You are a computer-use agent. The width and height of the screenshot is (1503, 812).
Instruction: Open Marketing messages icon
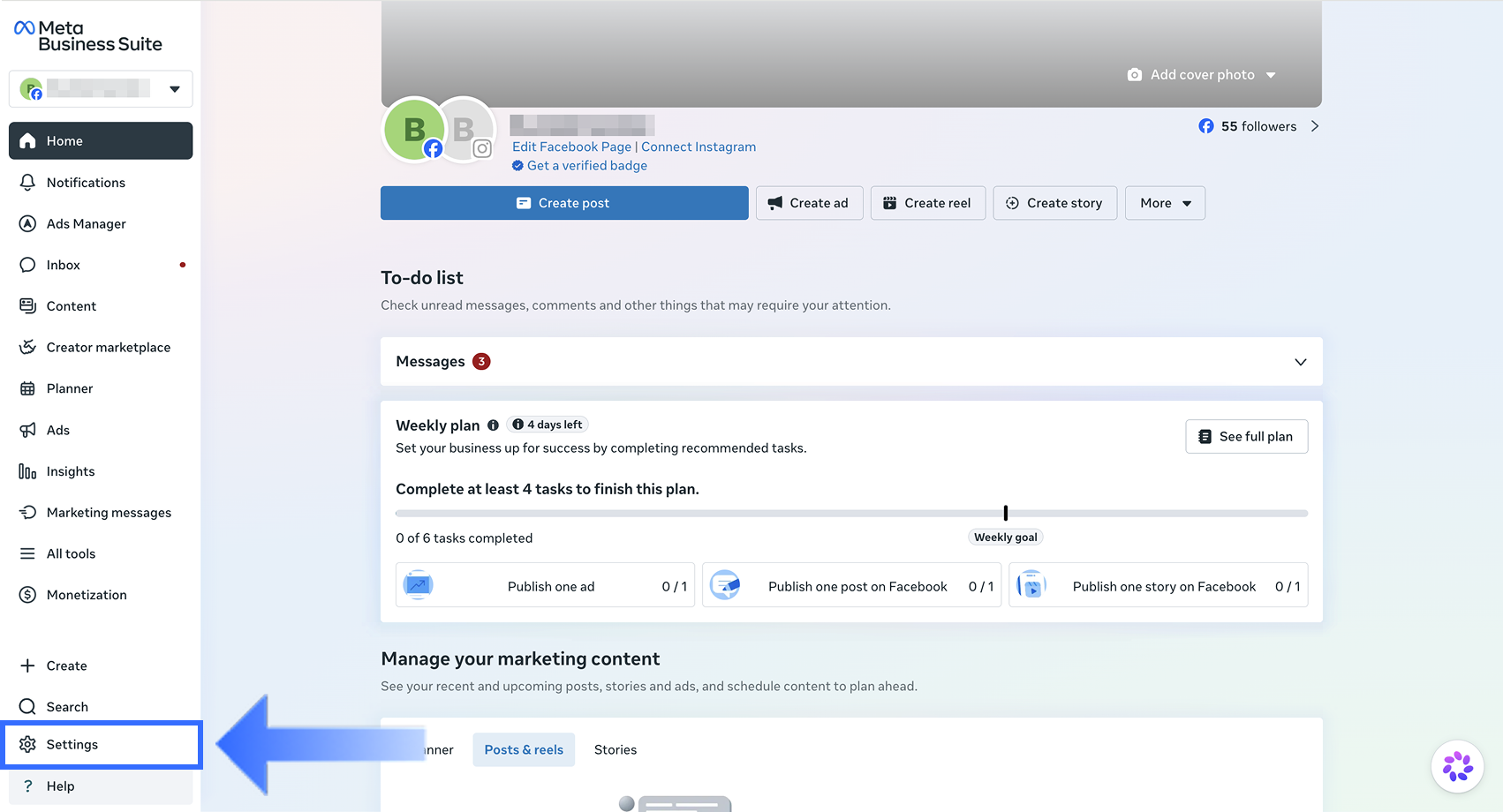(27, 513)
